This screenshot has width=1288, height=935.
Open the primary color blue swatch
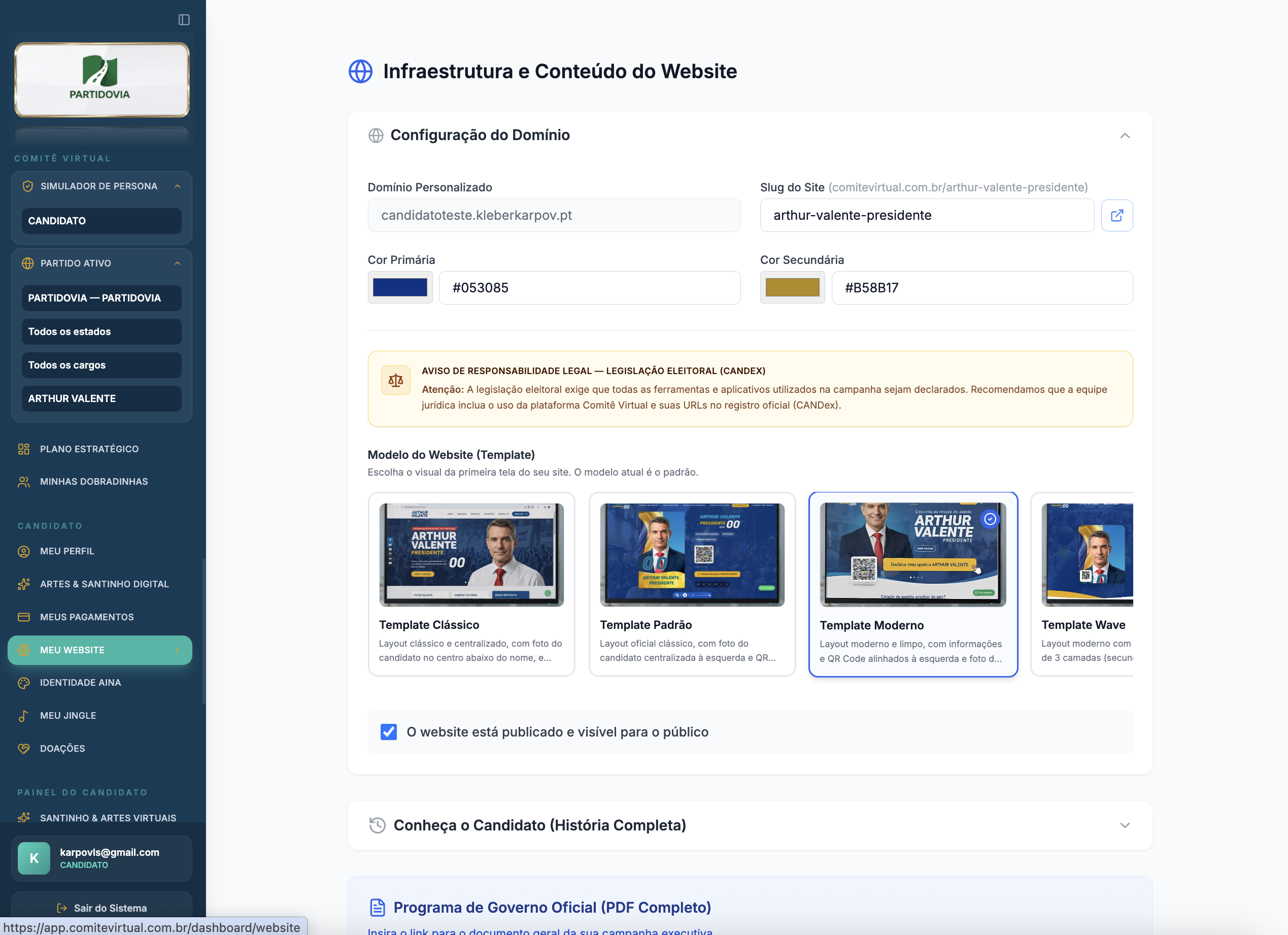coord(400,287)
